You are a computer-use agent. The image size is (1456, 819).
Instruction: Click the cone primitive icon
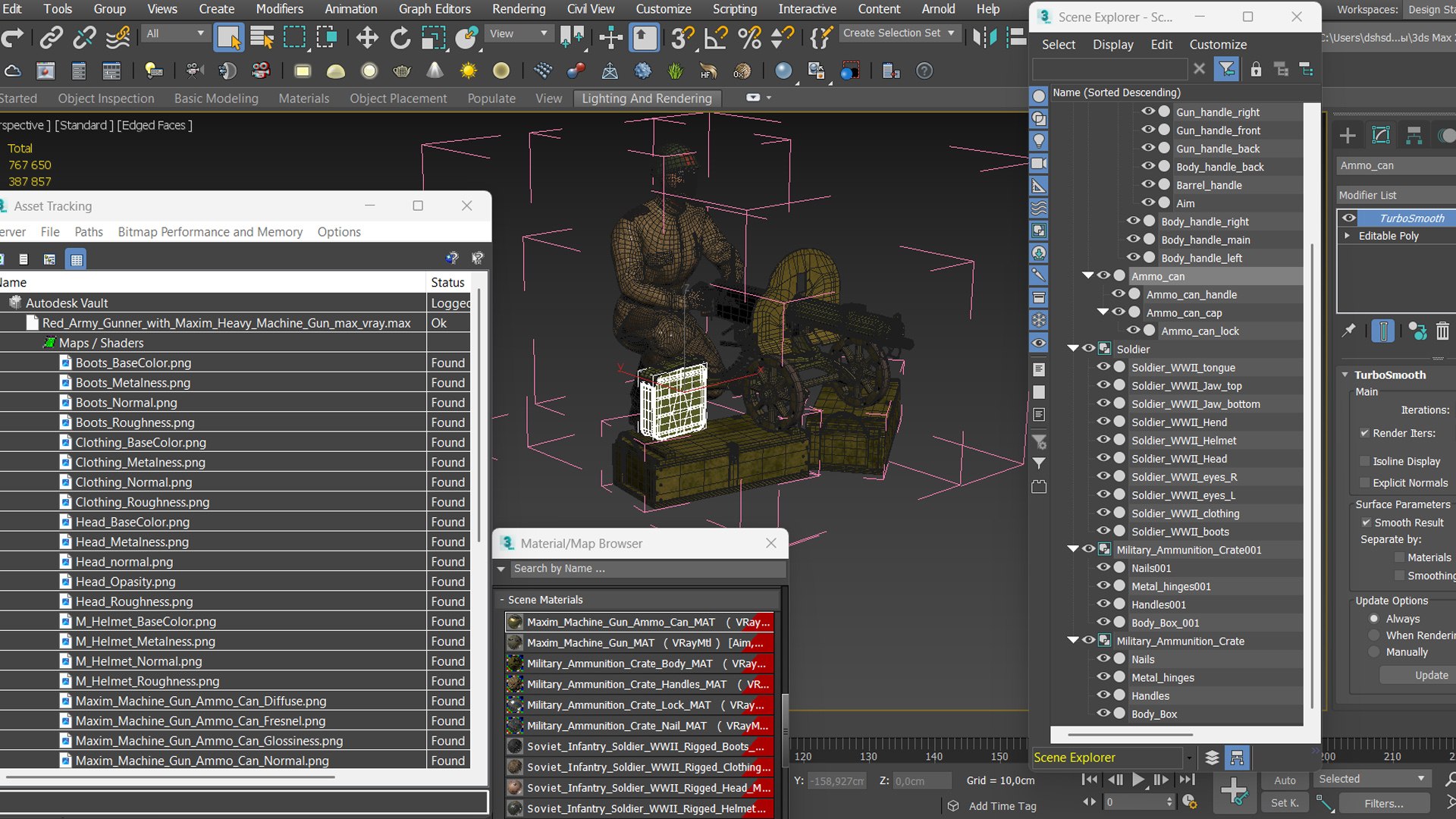tap(435, 71)
